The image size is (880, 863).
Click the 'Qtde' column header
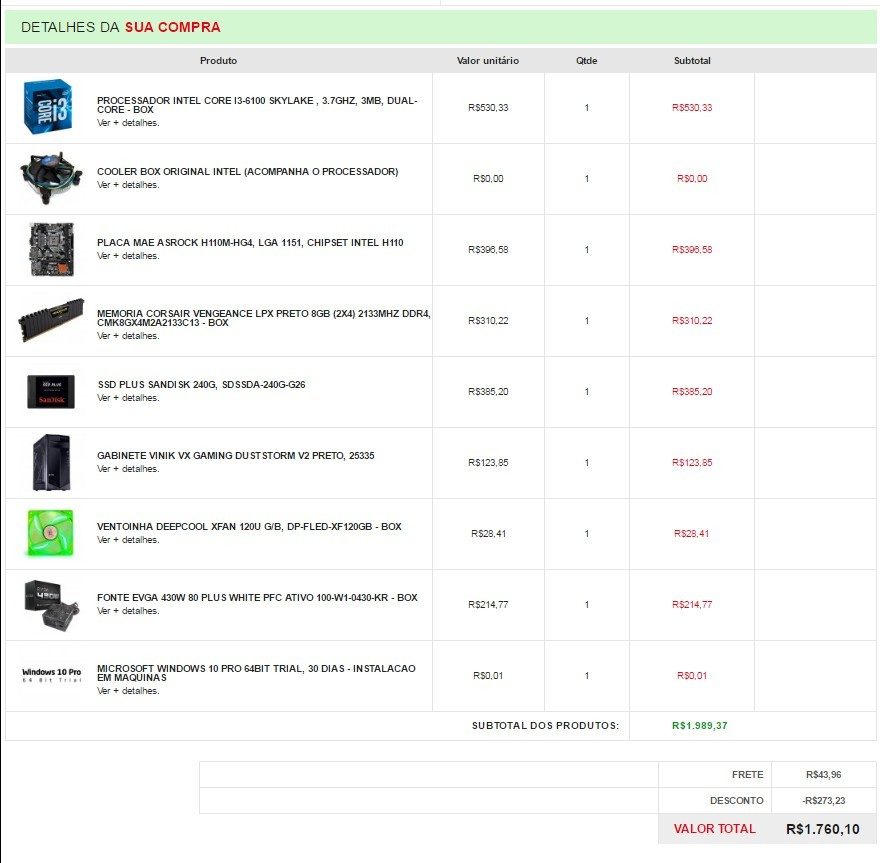[x=586, y=61]
